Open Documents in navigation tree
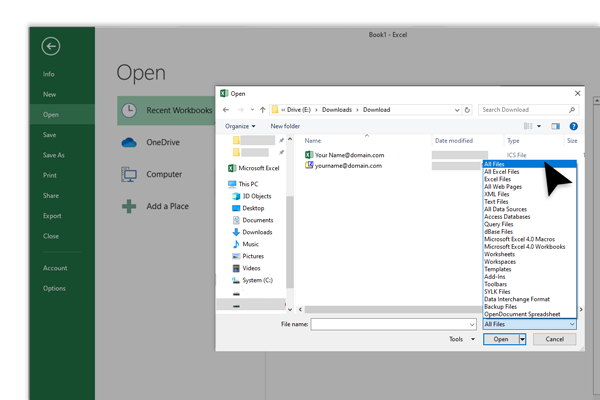The image size is (600, 400). pos(253,220)
